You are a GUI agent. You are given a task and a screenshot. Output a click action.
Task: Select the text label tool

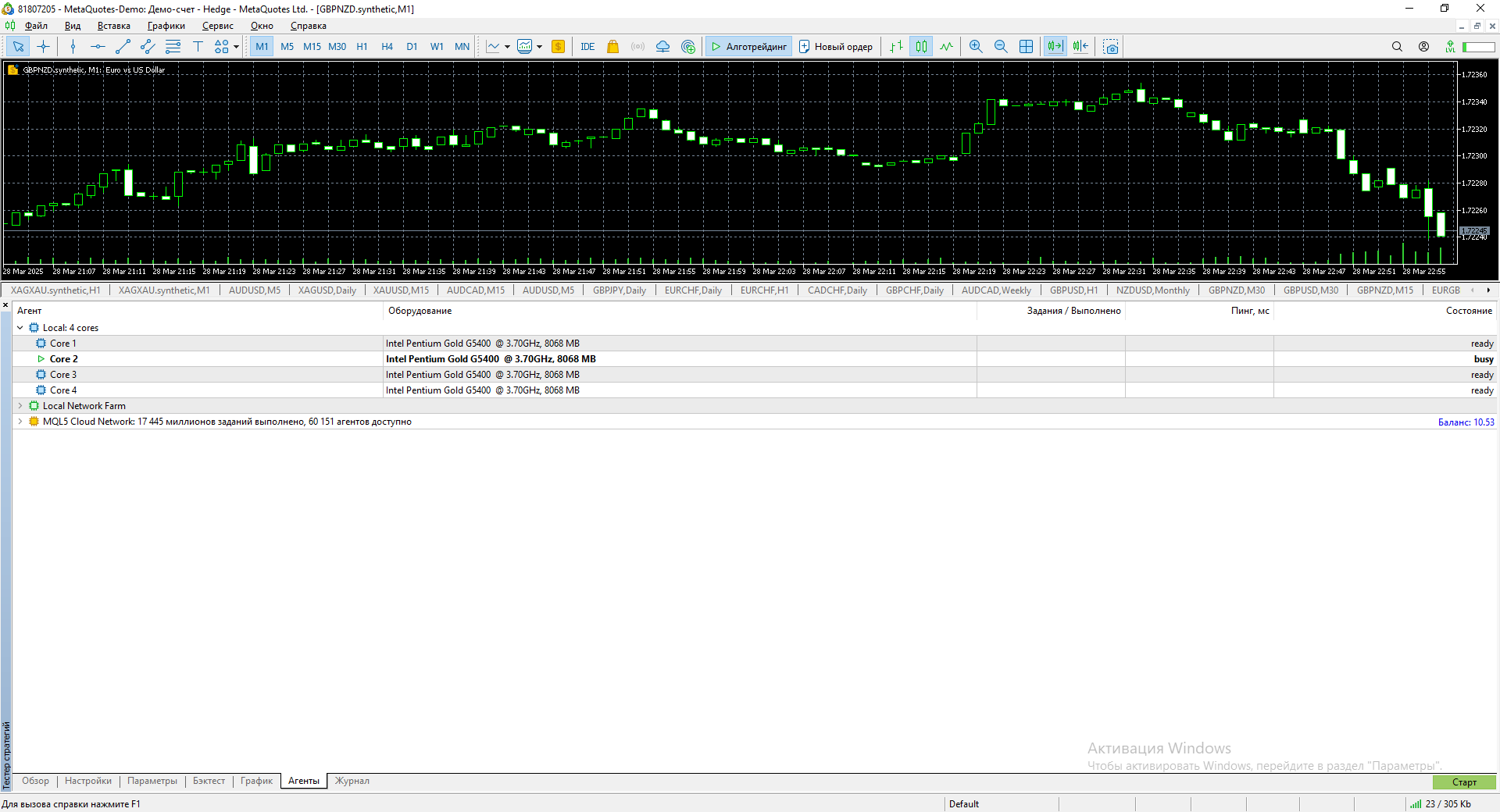pyautogui.click(x=198, y=47)
